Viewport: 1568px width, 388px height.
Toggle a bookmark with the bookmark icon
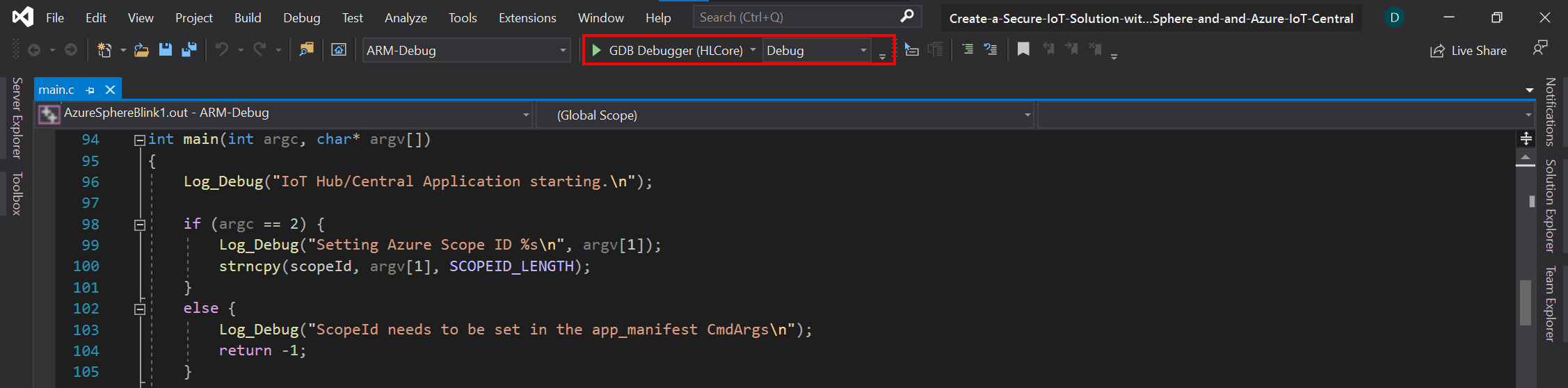pyautogui.click(x=1023, y=49)
